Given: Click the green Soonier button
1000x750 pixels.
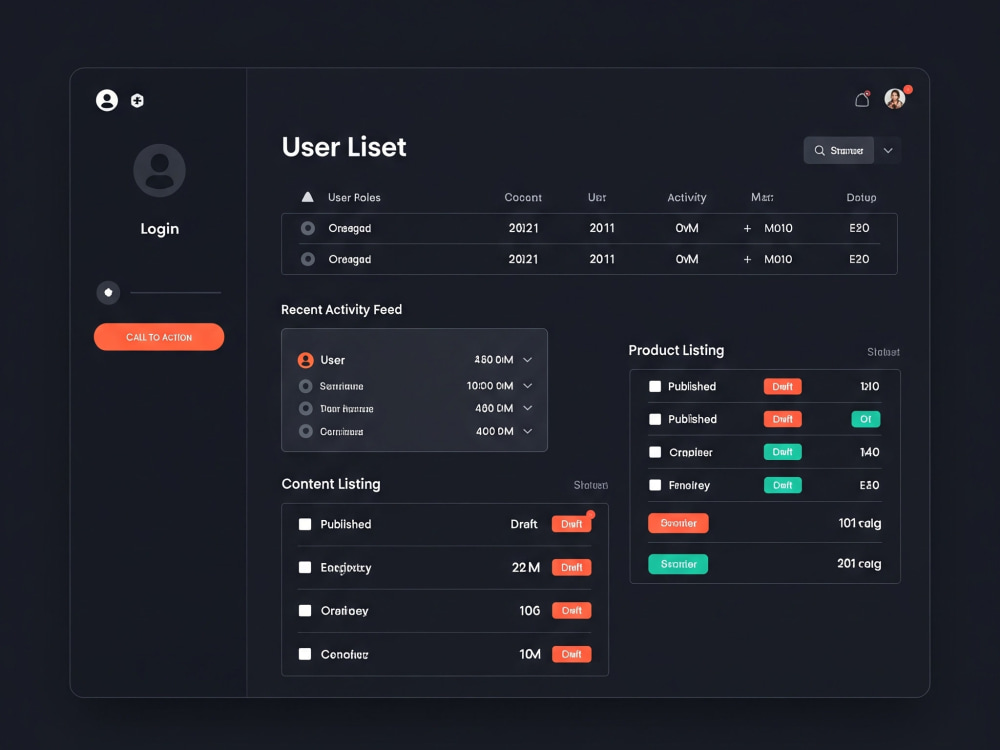Looking at the screenshot, I should [678, 564].
